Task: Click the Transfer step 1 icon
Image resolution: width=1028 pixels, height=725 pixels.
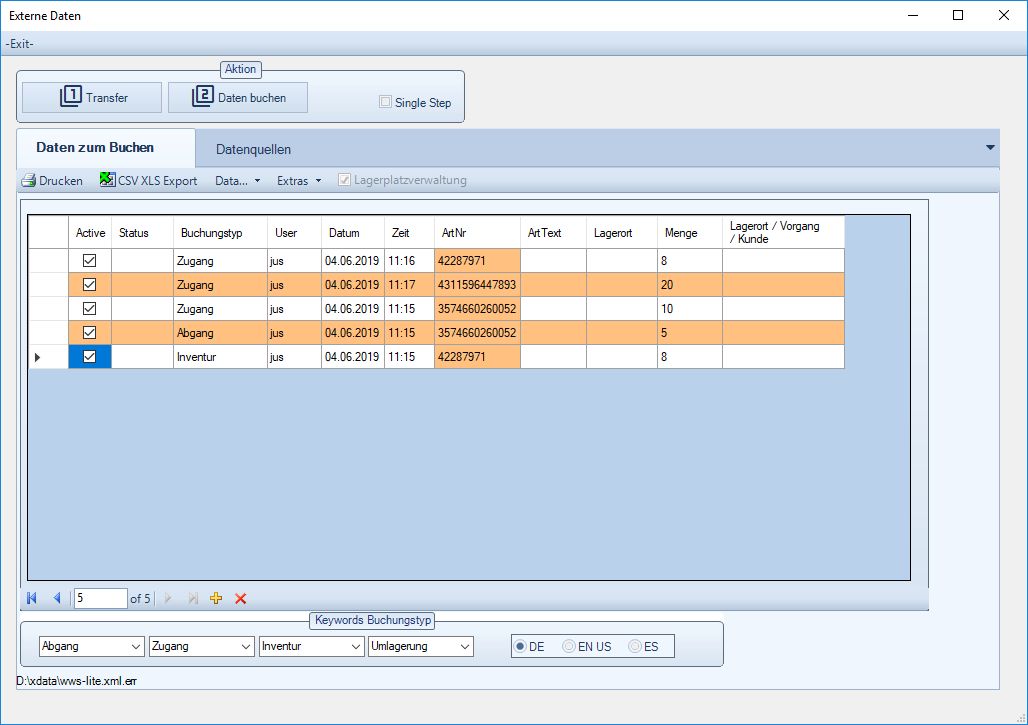Action: tap(70, 96)
